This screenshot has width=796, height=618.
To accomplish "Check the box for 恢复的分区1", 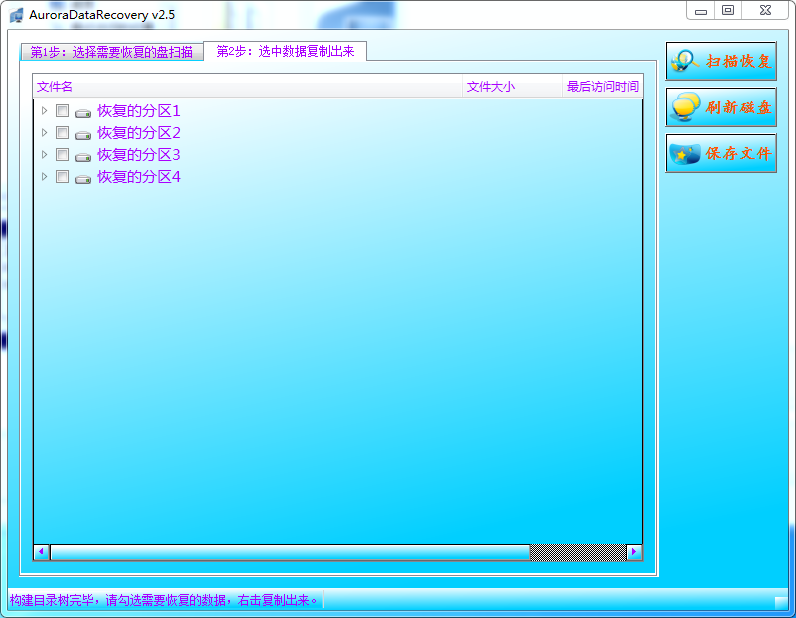I will 62,111.
